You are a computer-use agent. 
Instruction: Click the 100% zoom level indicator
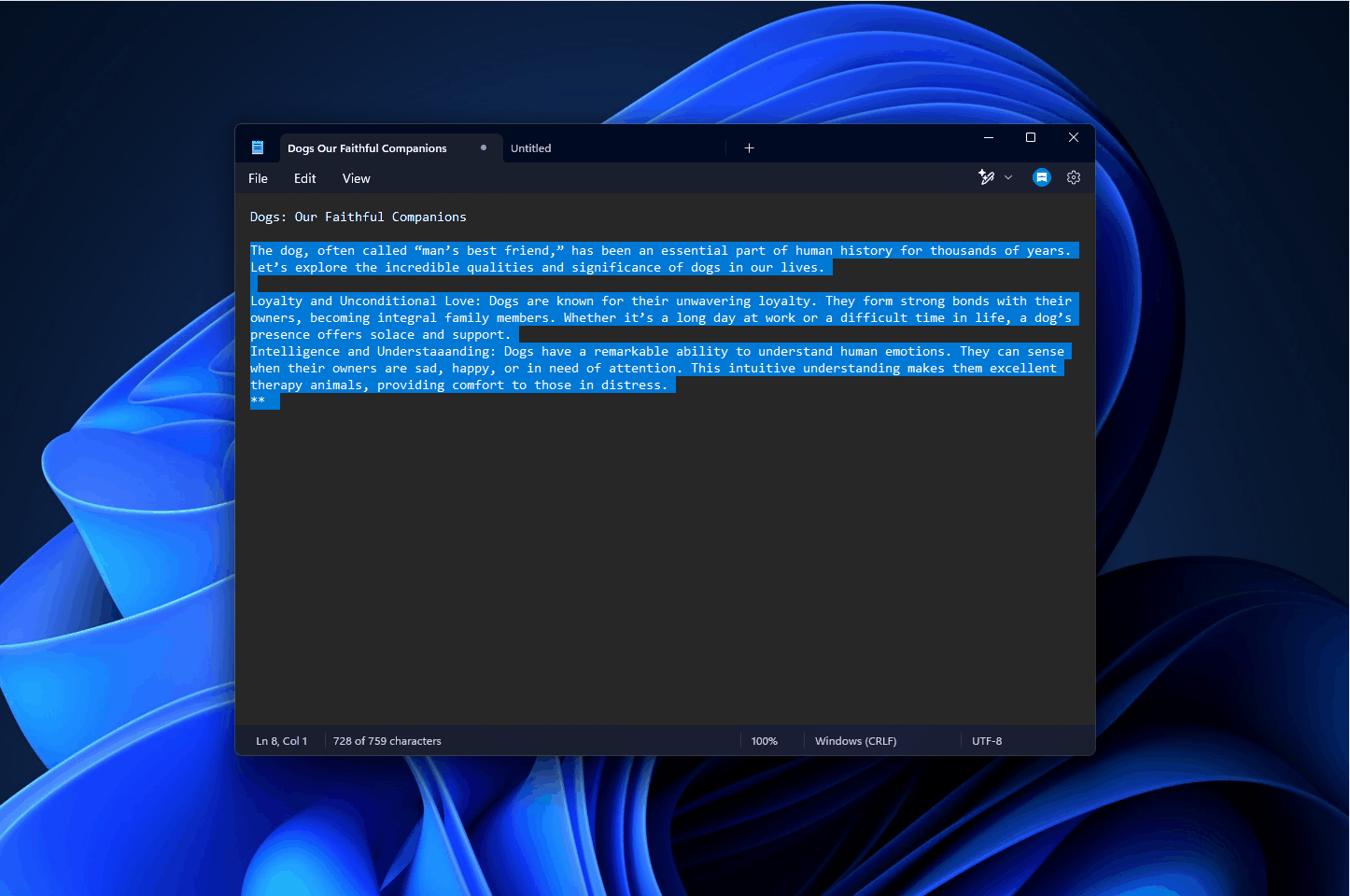tap(764, 740)
